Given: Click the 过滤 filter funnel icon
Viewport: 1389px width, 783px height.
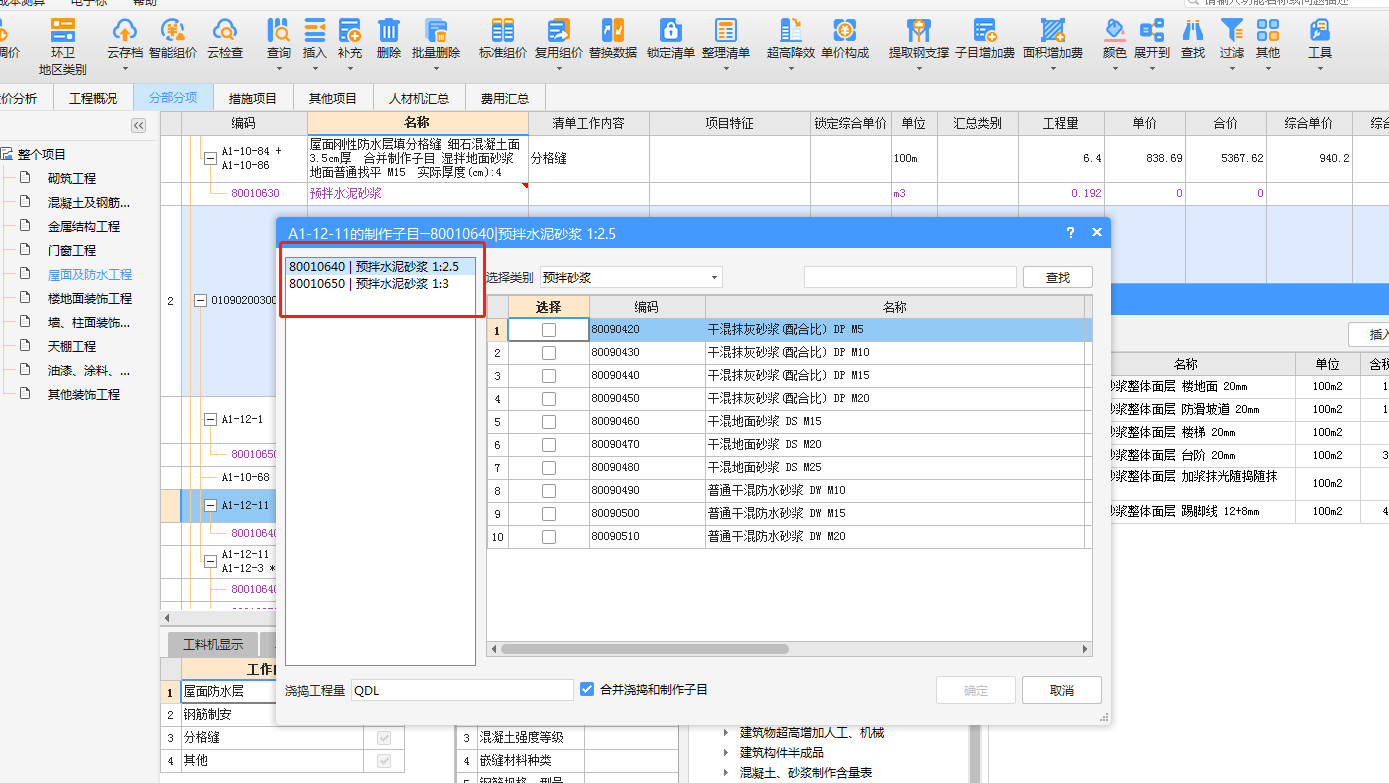Looking at the screenshot, I should coord(1232,31).
